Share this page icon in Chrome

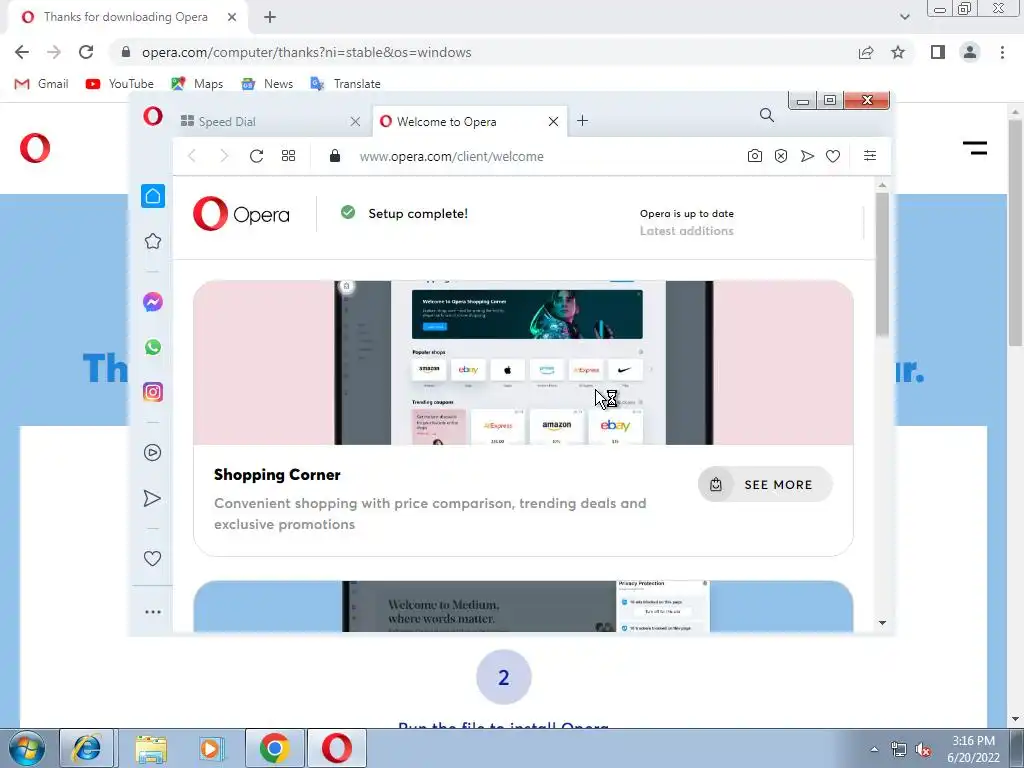[x=866, y=52]
